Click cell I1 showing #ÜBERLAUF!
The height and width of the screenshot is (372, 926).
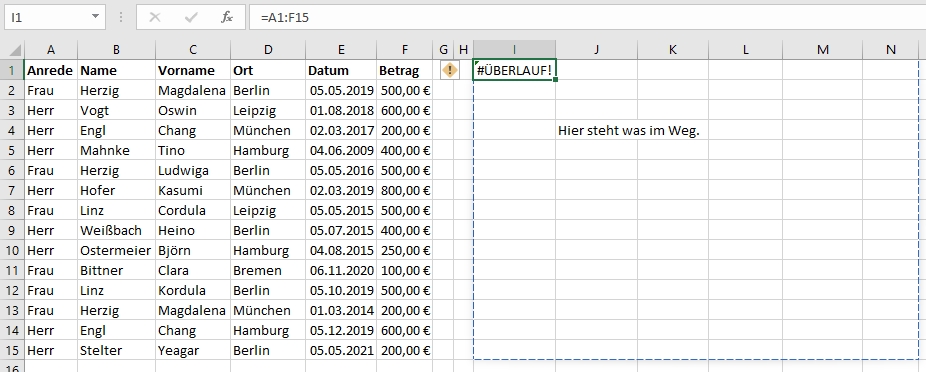click(514, 70)
